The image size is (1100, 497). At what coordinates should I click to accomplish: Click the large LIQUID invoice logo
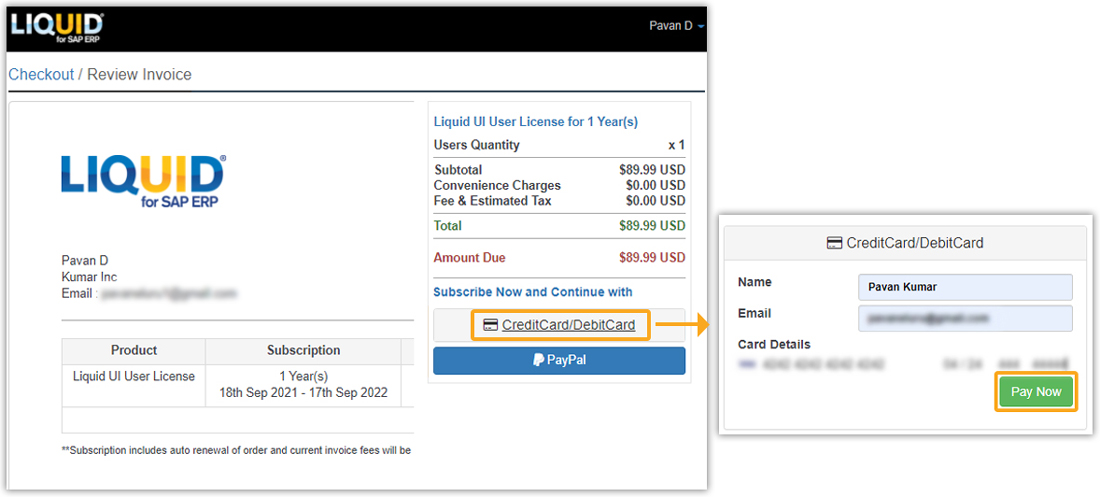point(143,182)
